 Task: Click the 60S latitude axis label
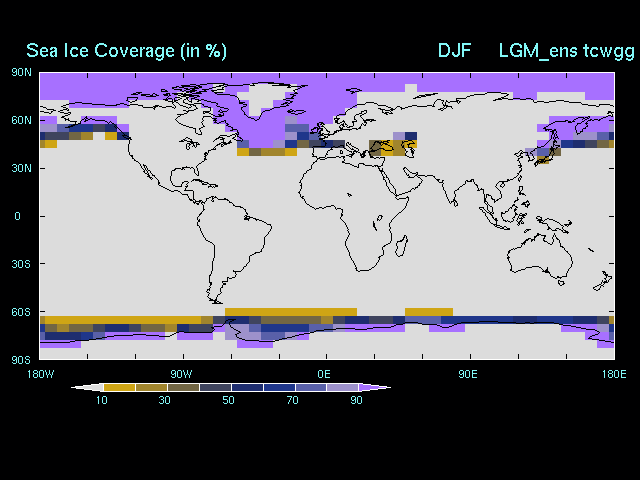pos(20,312)
